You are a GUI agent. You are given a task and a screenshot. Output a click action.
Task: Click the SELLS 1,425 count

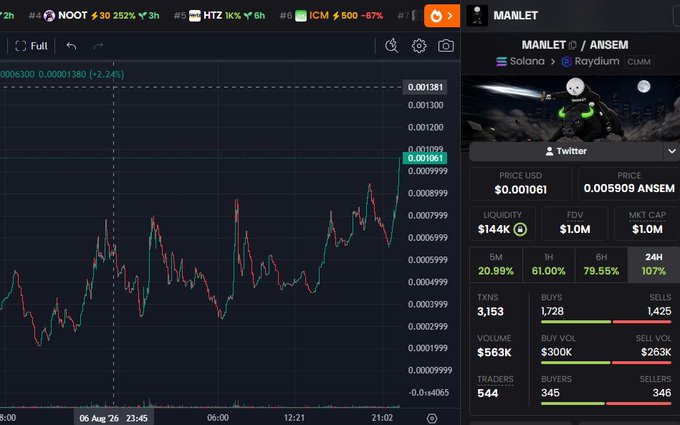click(x=659, y=311)
